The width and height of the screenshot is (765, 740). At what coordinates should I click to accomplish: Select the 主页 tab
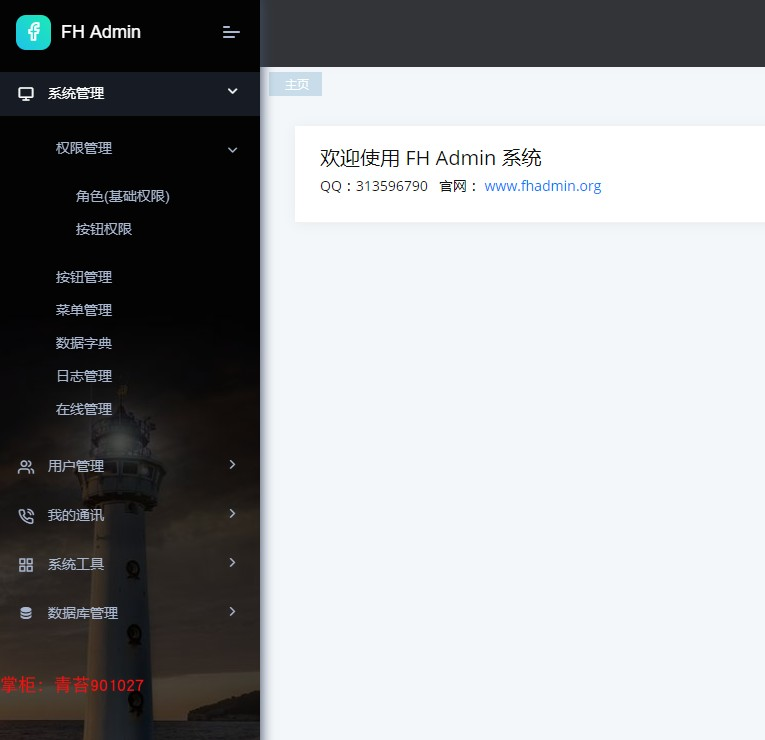[296, 84]
